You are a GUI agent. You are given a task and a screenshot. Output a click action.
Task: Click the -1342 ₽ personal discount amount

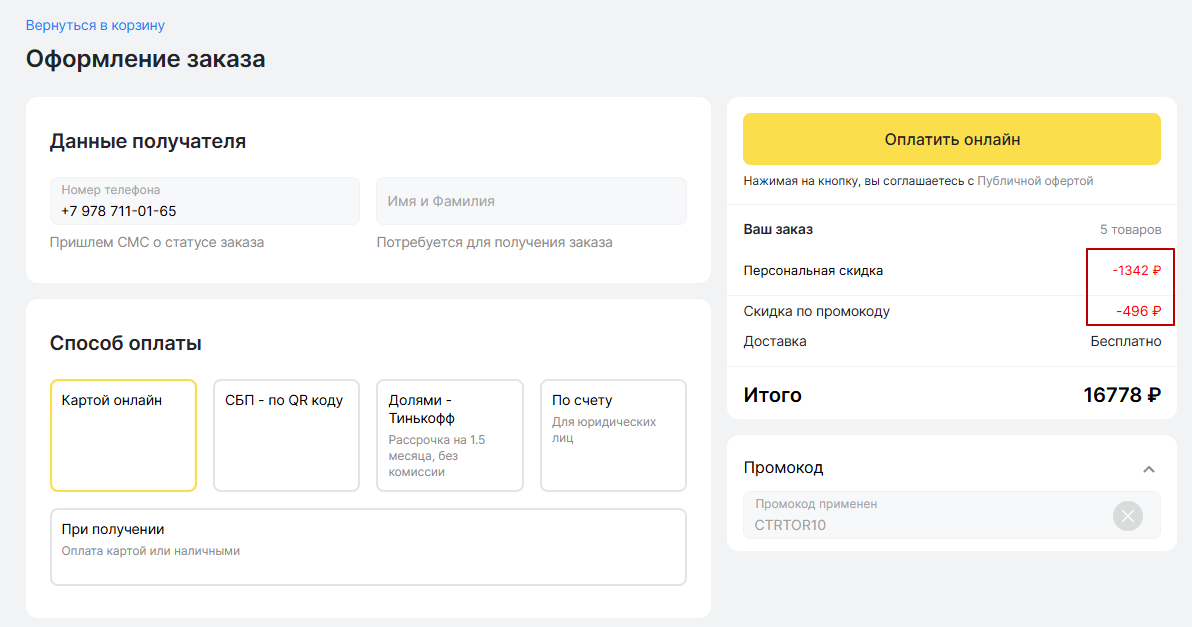(x=1136, y=270)
